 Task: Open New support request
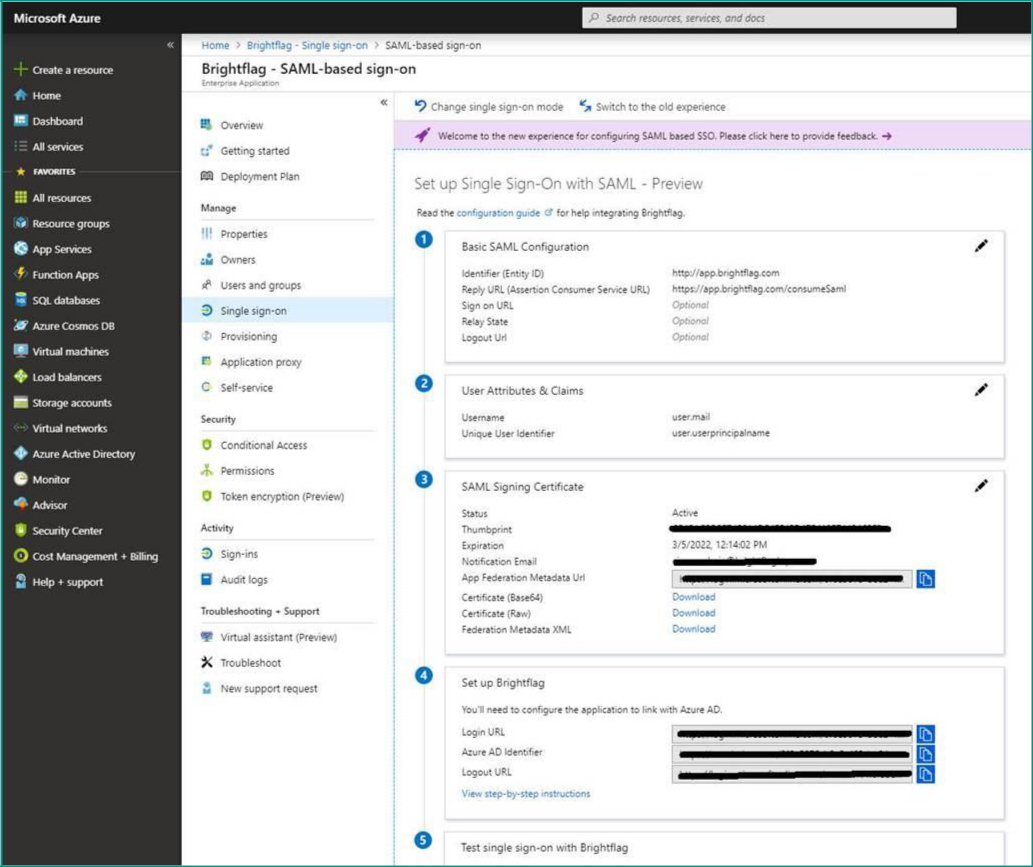269,688
